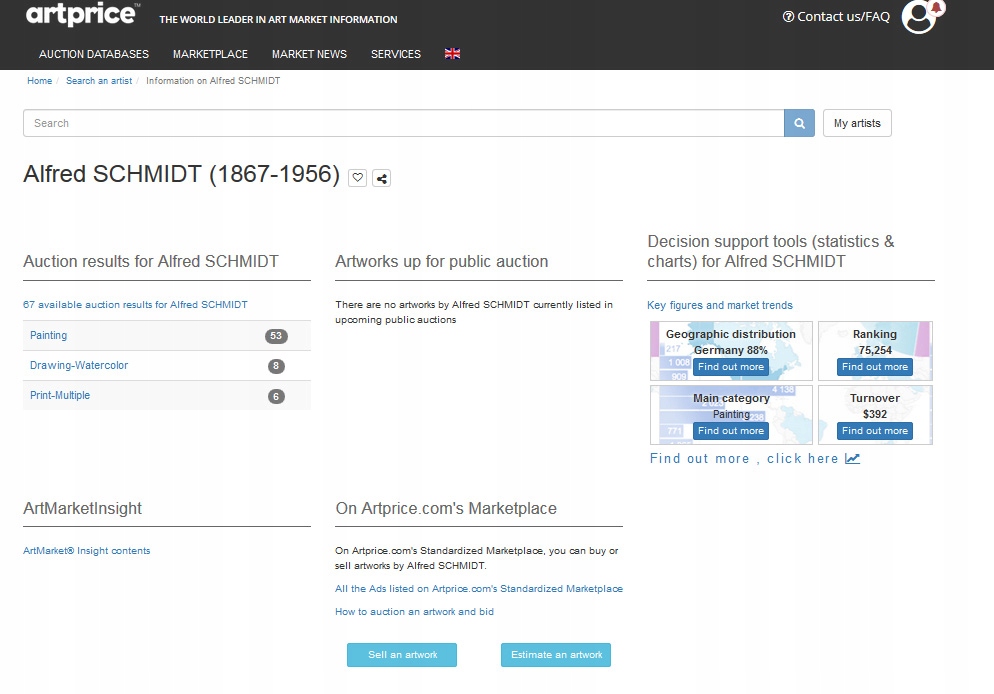The image size is (994, 694).
Task: Click the chart icon after 'click here'
Action: [x=853, y=458]
